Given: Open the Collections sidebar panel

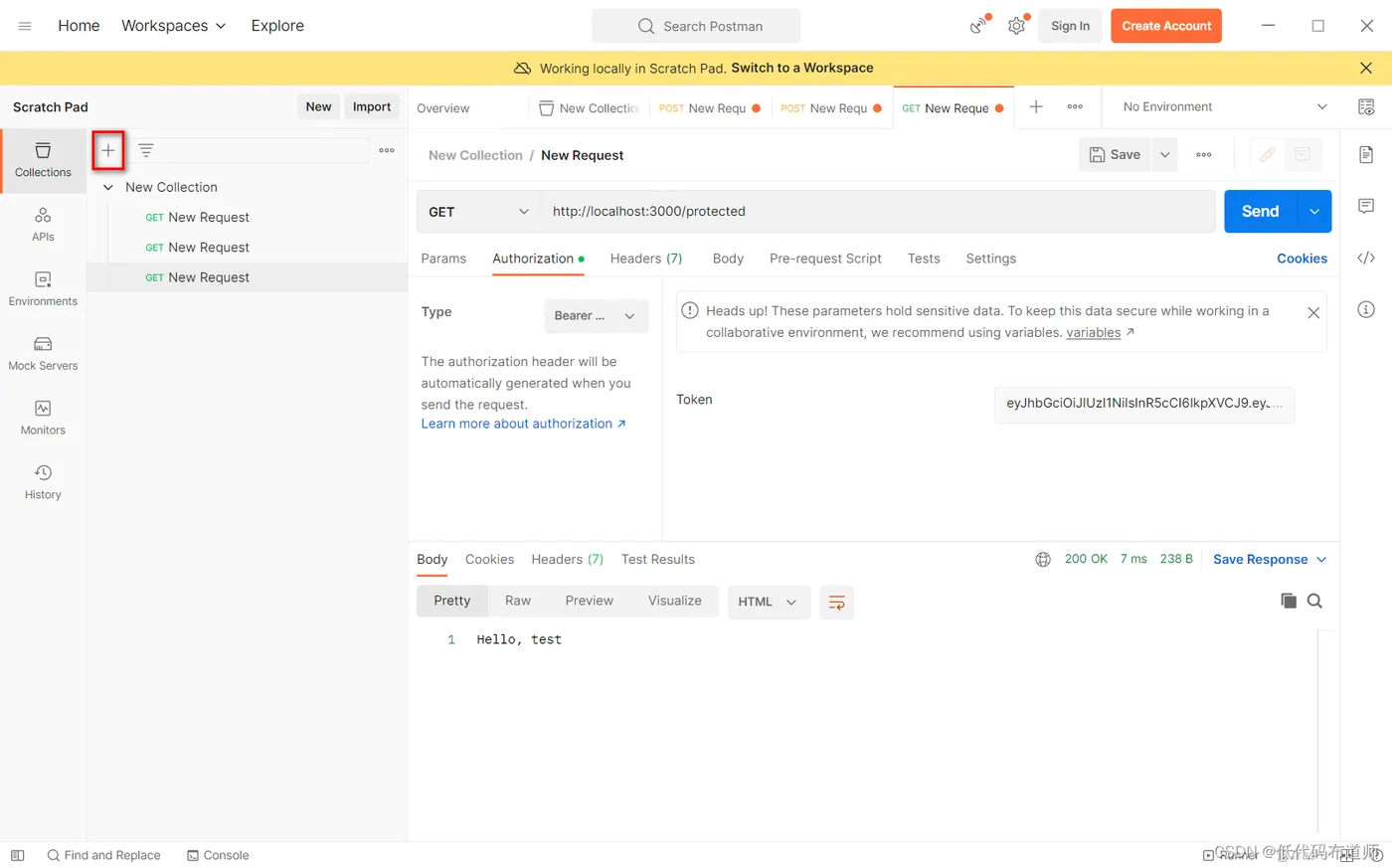Looking at the screenshot, I should (x=43, y=159).
